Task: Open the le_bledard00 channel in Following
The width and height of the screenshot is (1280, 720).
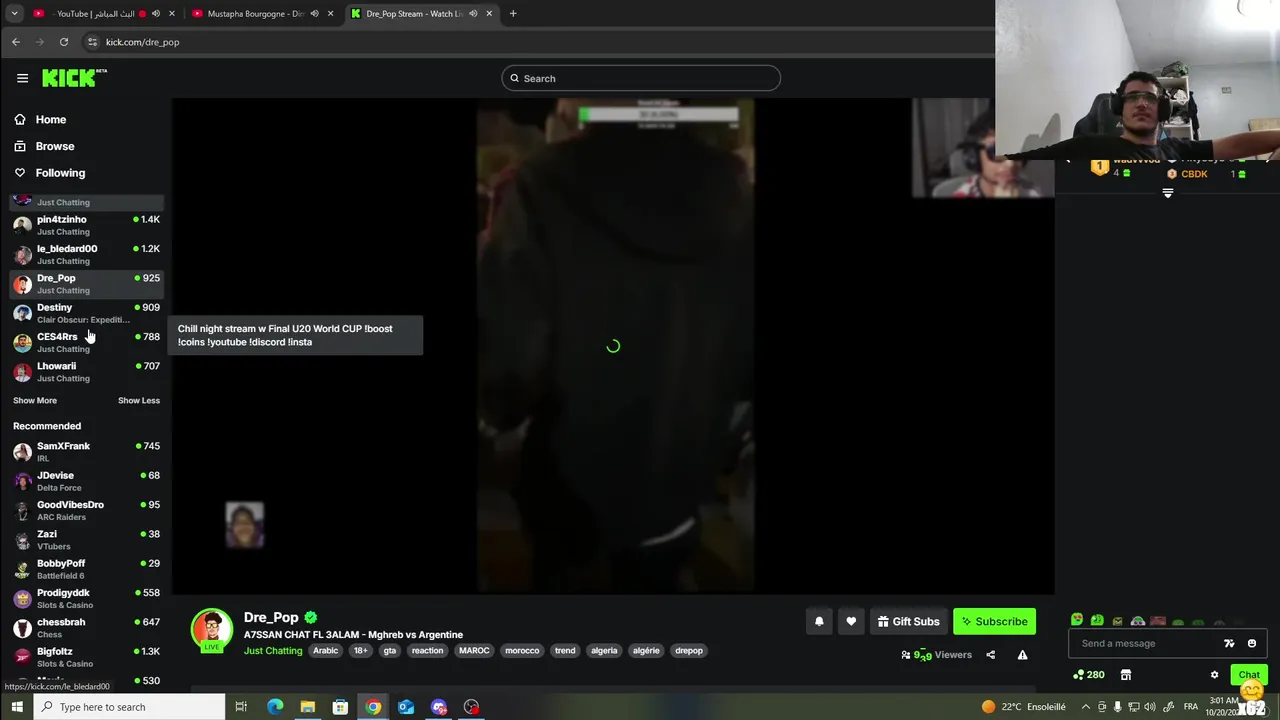Action: click(x=86, y=254)
